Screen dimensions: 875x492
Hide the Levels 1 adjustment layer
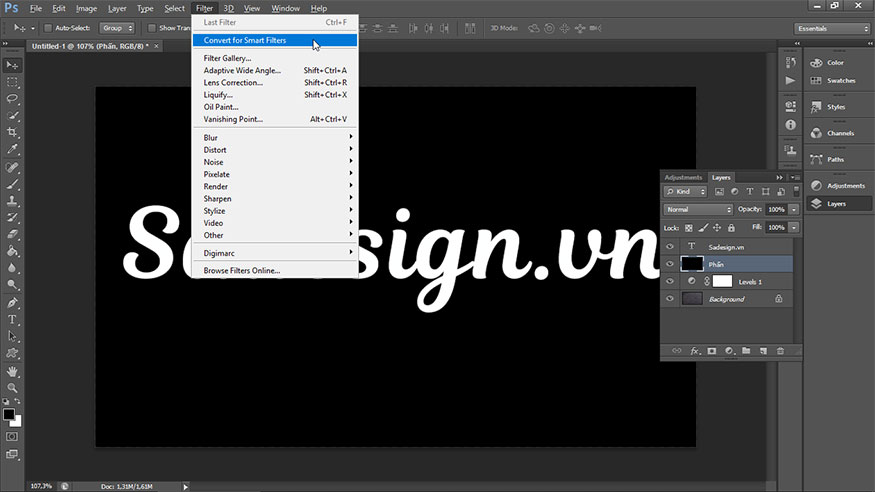tap(670, 282)
